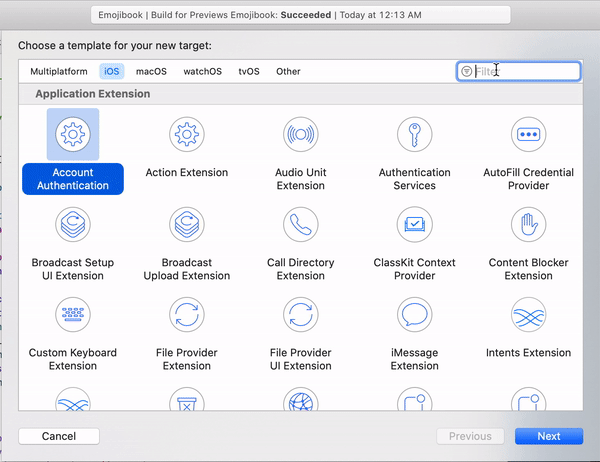Click the Broadcast Upload Extension label
The width and height of the screenshot is (600, 462).
[187, 269]
